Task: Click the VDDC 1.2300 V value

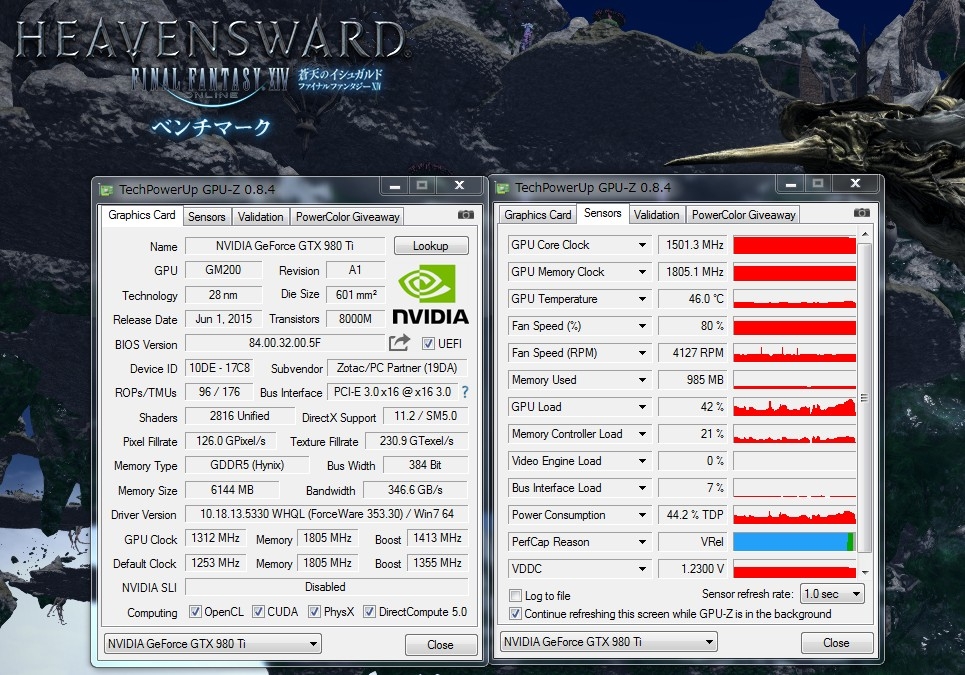Action: [692, 569]
